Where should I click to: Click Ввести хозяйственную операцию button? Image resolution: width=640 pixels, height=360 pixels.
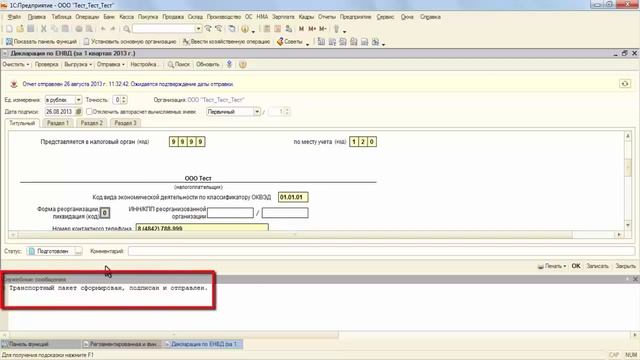226,42
